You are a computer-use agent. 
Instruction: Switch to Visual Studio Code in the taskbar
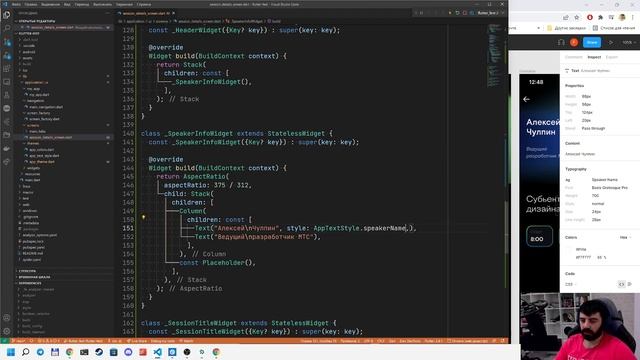click(x=158, y=352)
